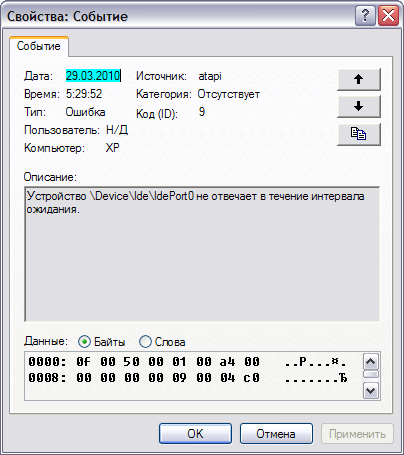Click the hex bytes data area
The image size is (404, 455).
pyautogui.click(x=193, y=376)
